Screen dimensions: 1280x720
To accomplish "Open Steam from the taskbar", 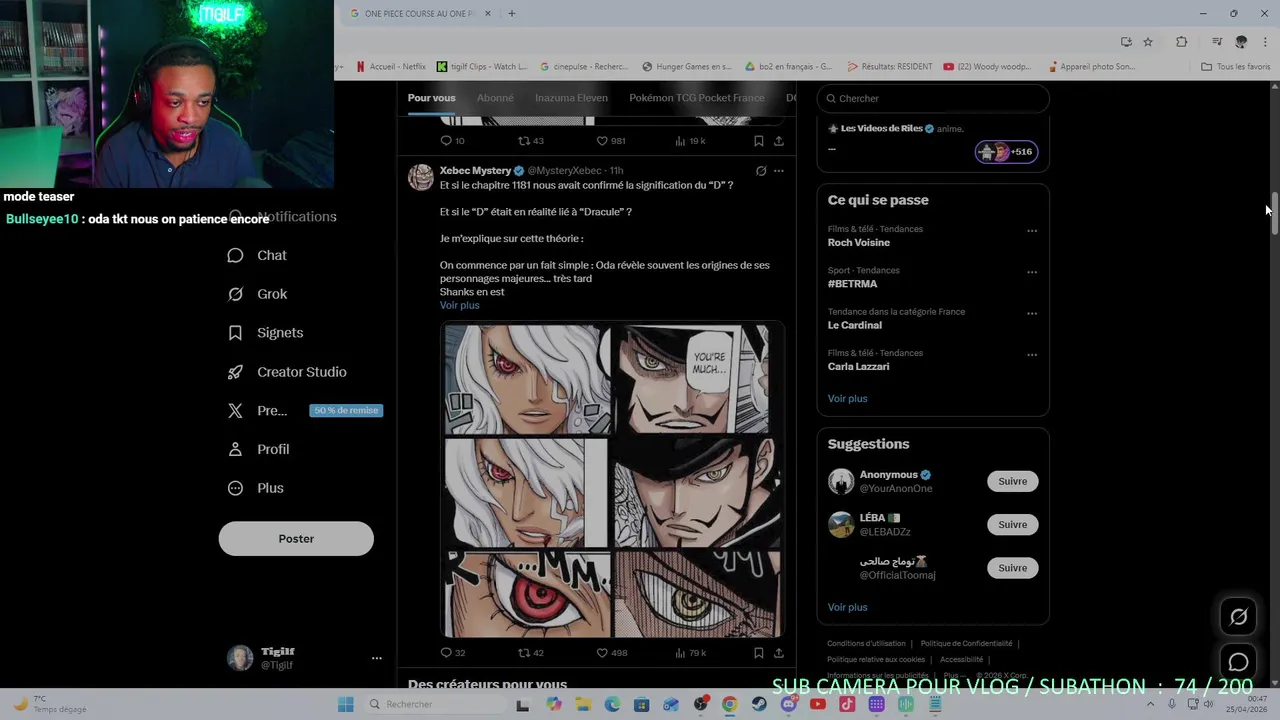I will (x=759, y=704).
